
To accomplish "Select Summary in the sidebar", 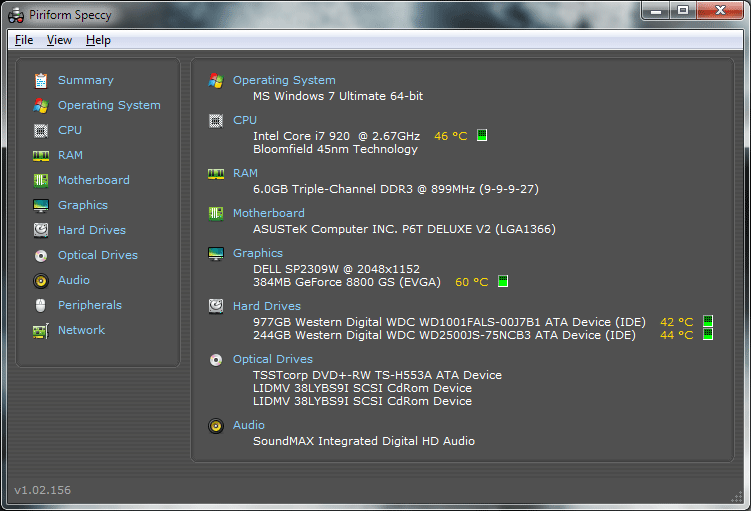I will click(86, 80).
